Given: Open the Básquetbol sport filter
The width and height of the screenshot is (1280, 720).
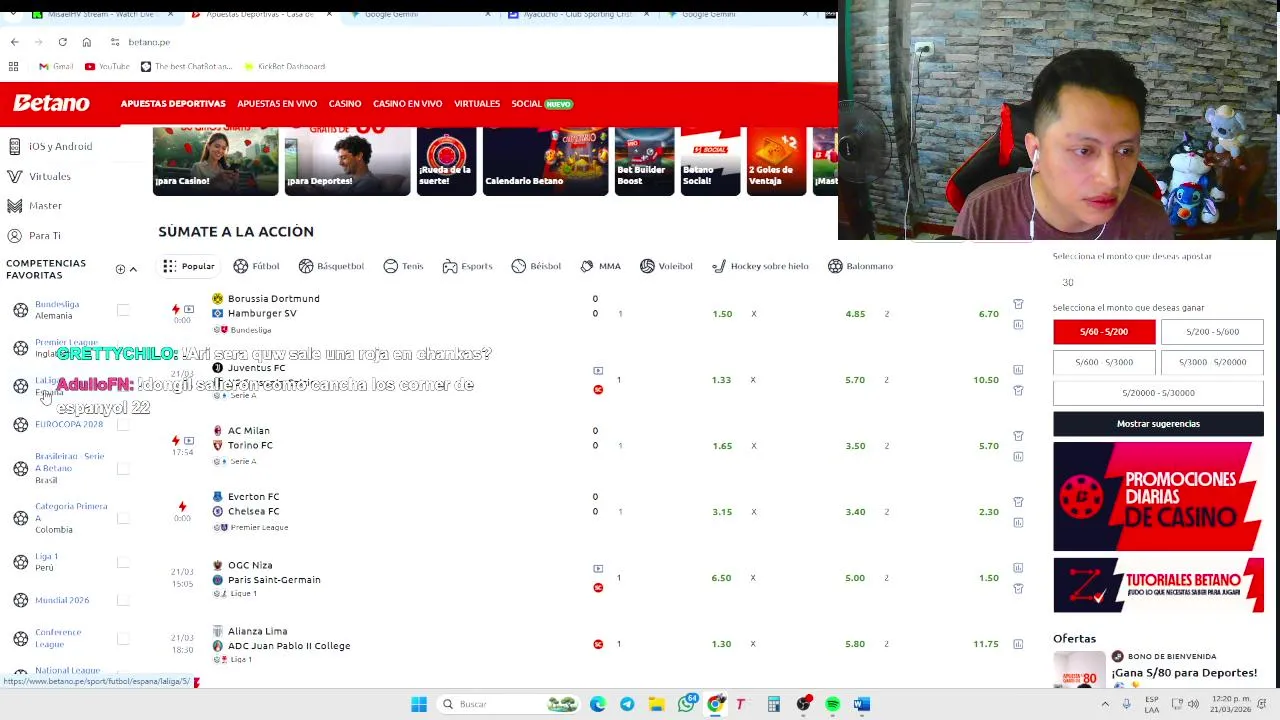Looking at the screenshot, I should coord(331,266).
